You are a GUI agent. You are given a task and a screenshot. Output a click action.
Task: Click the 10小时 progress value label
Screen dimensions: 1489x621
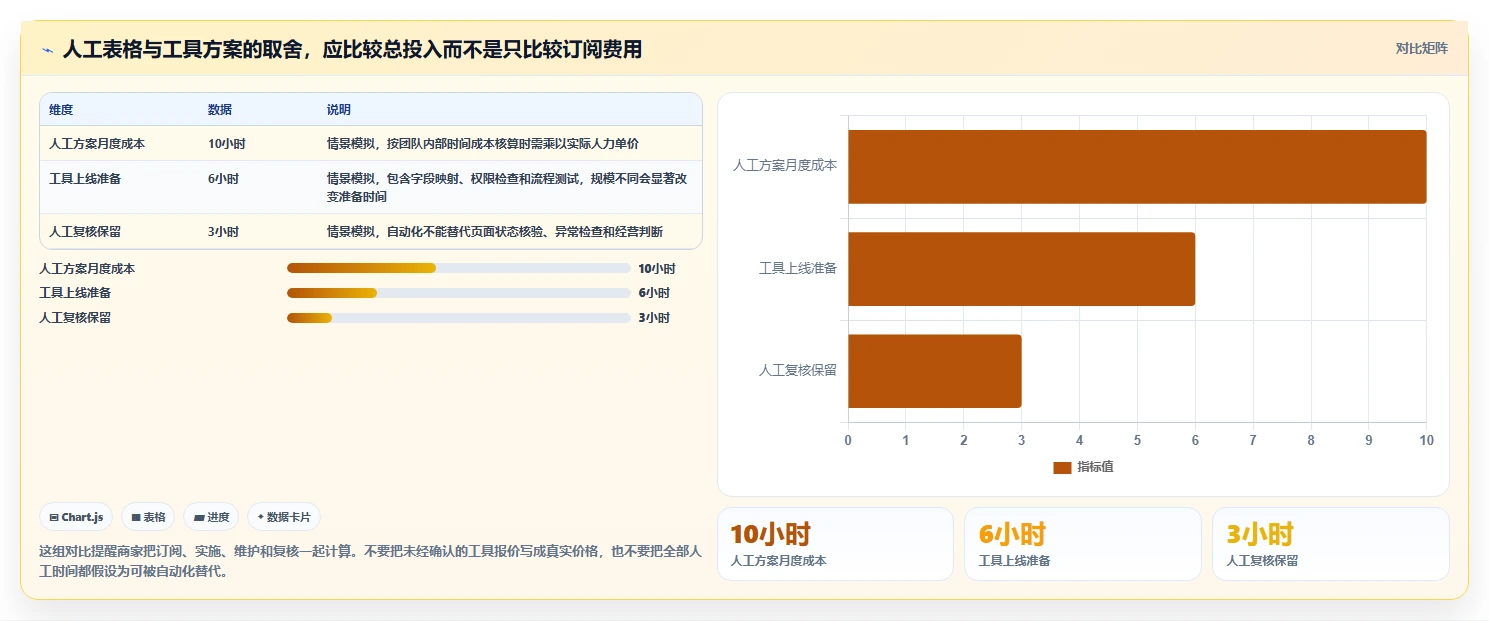657,268
